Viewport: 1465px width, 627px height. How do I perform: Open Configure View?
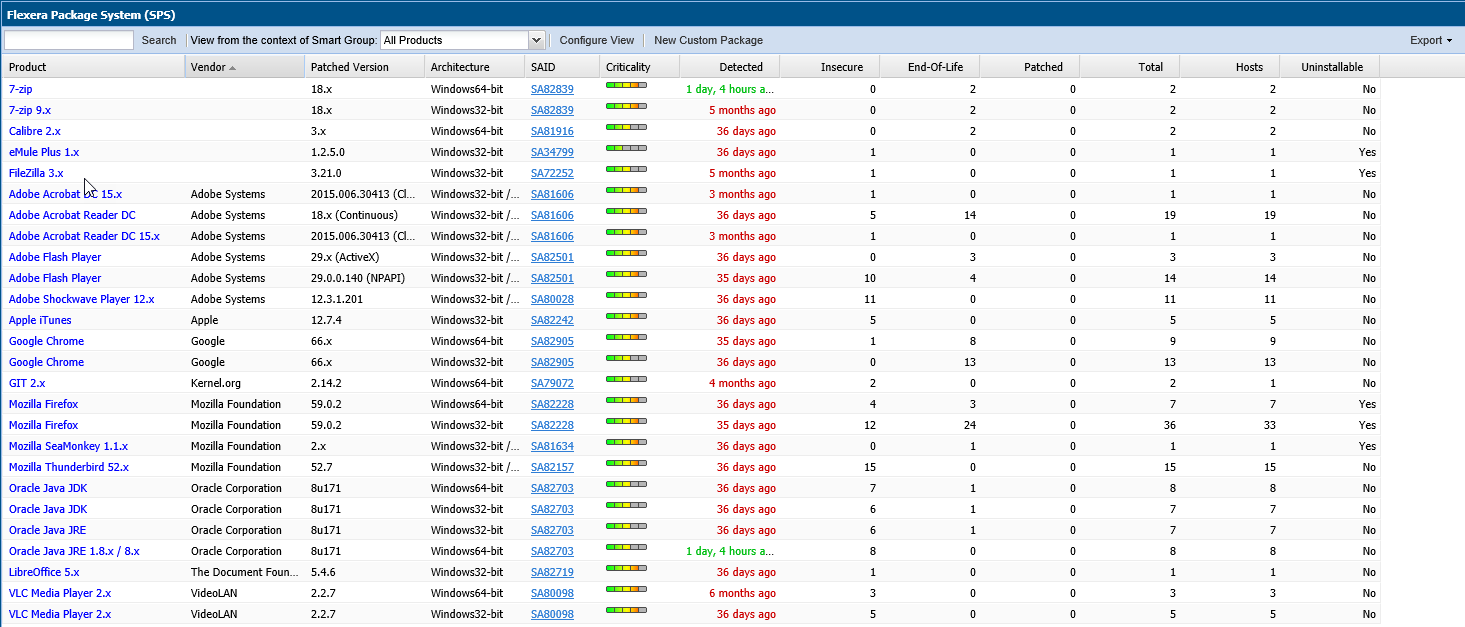[x=596, y=40]
